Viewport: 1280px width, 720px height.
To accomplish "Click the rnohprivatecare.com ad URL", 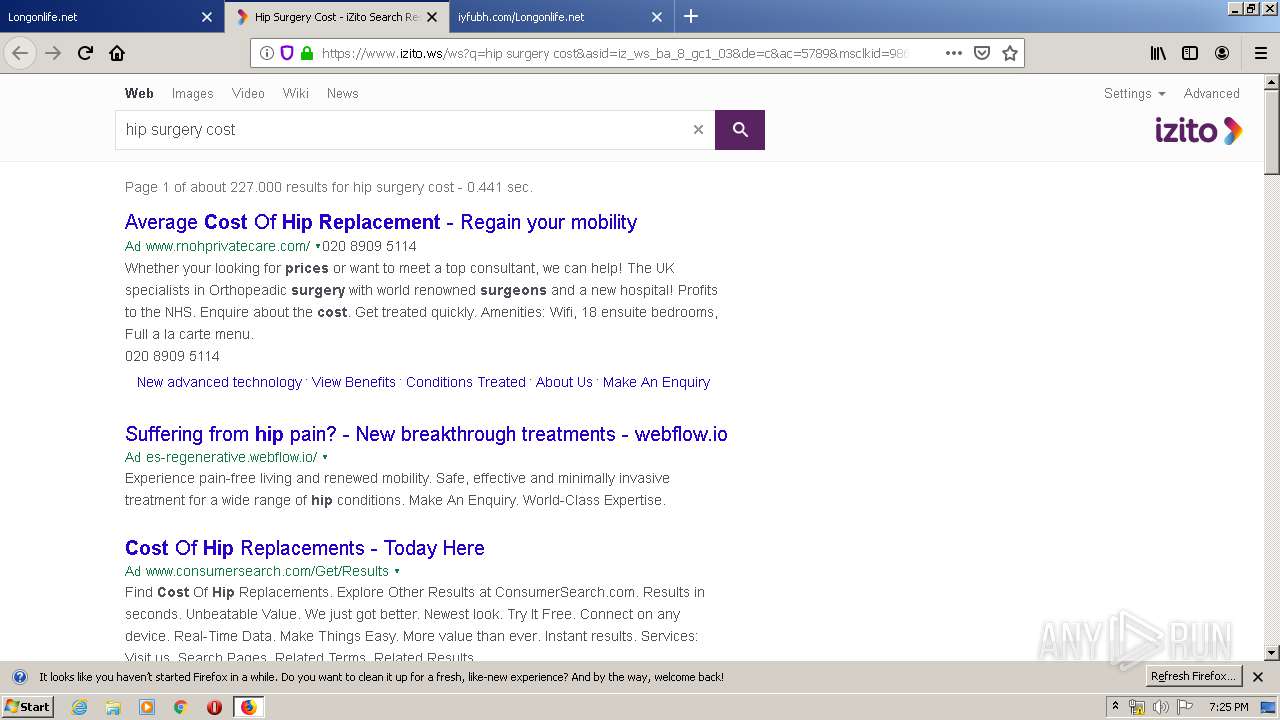I will point(227,246).
